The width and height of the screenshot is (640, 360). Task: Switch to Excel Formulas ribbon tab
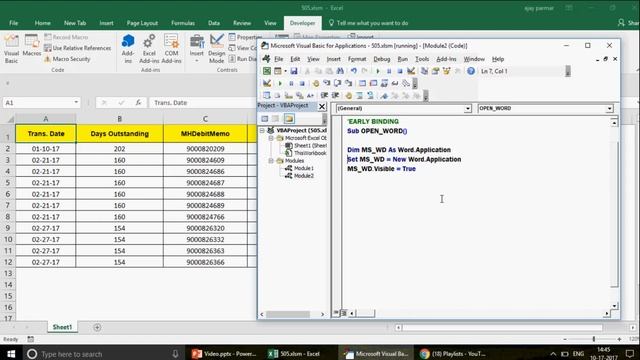click(x=182, y=23)
